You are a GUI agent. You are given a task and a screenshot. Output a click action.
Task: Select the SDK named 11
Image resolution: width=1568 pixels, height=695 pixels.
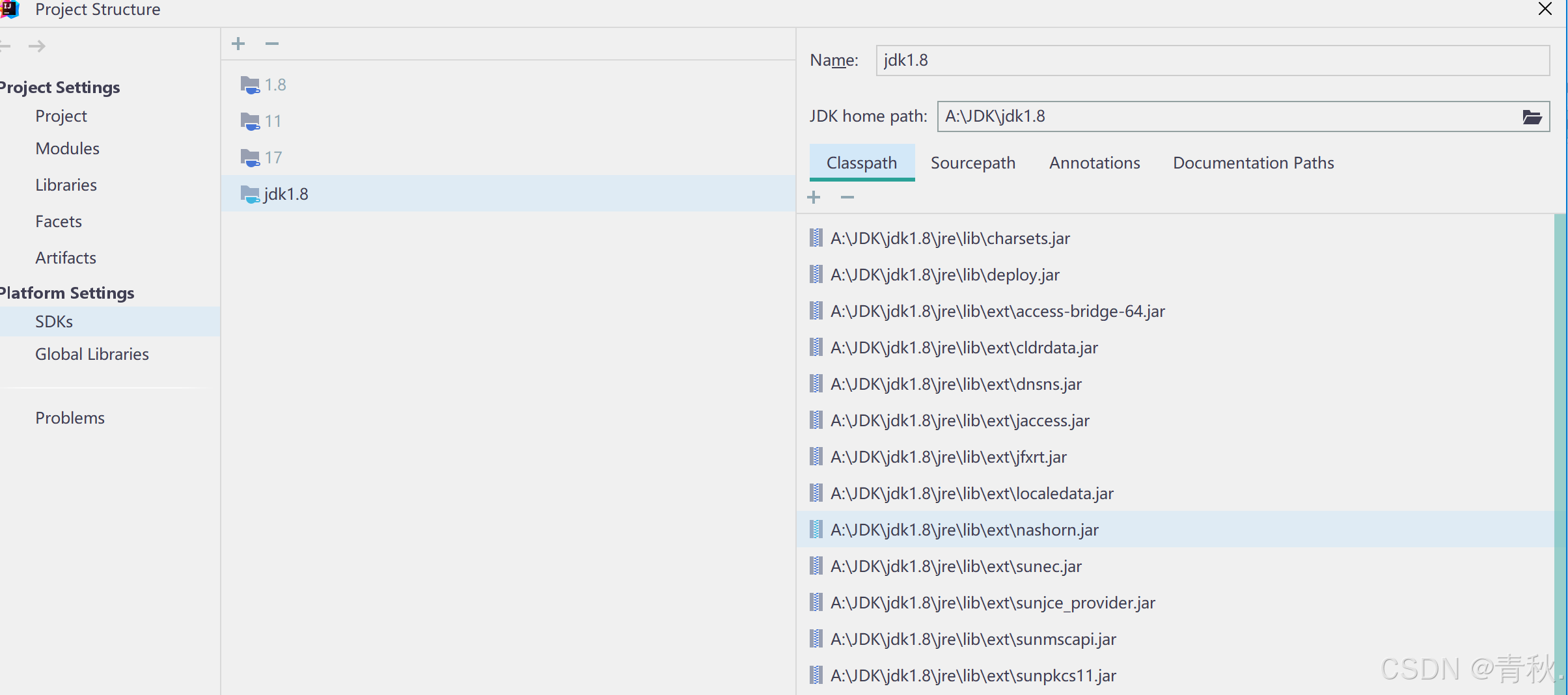pos(272,120)
